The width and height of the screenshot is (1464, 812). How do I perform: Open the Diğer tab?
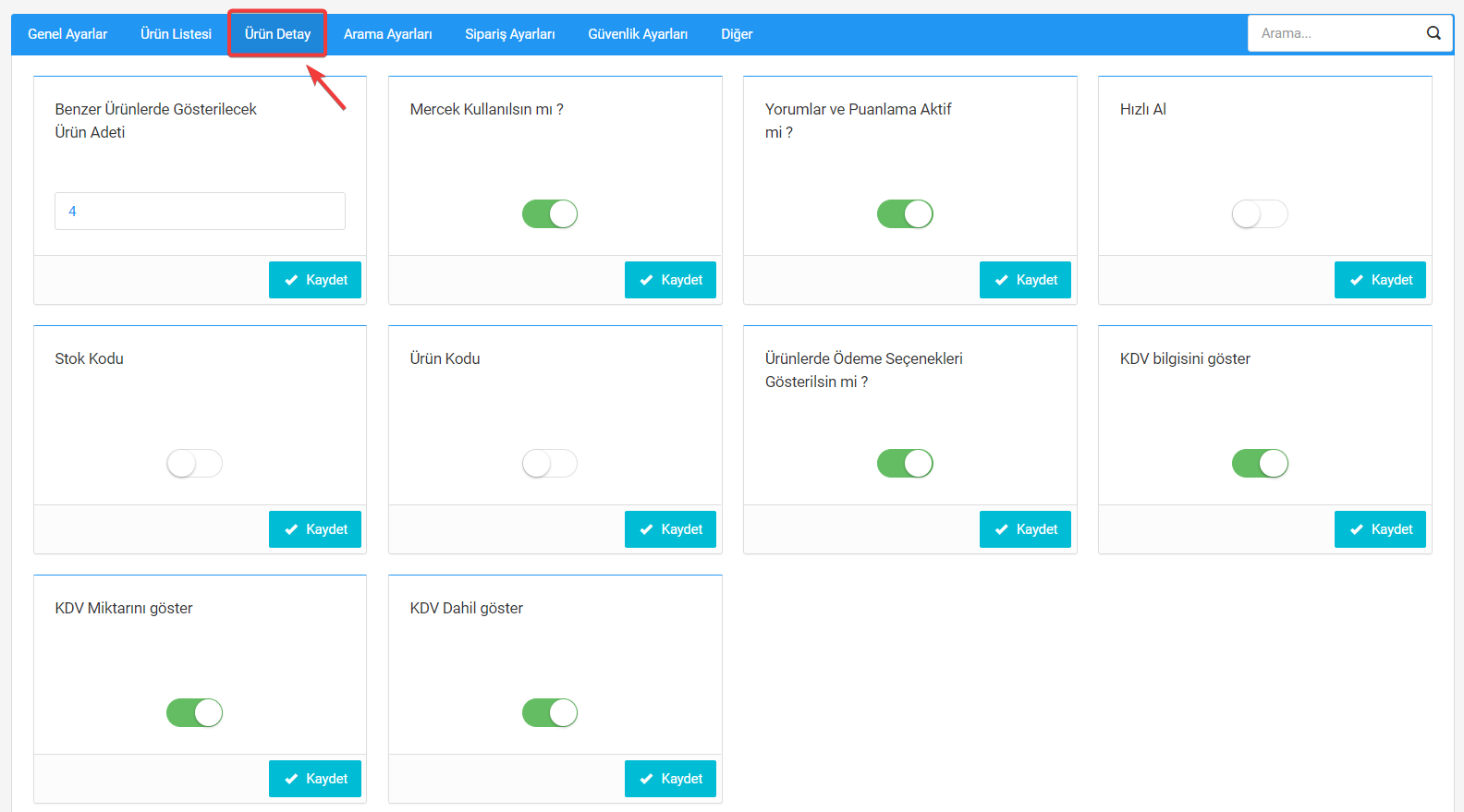737,34
